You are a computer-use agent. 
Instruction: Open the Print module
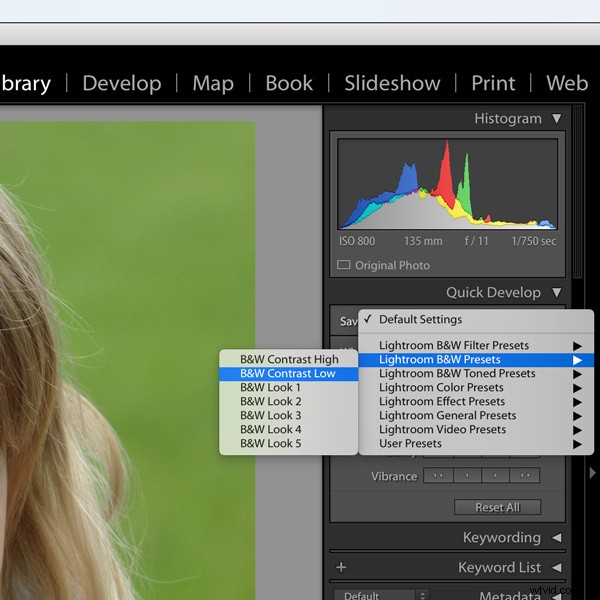(493, 83)
